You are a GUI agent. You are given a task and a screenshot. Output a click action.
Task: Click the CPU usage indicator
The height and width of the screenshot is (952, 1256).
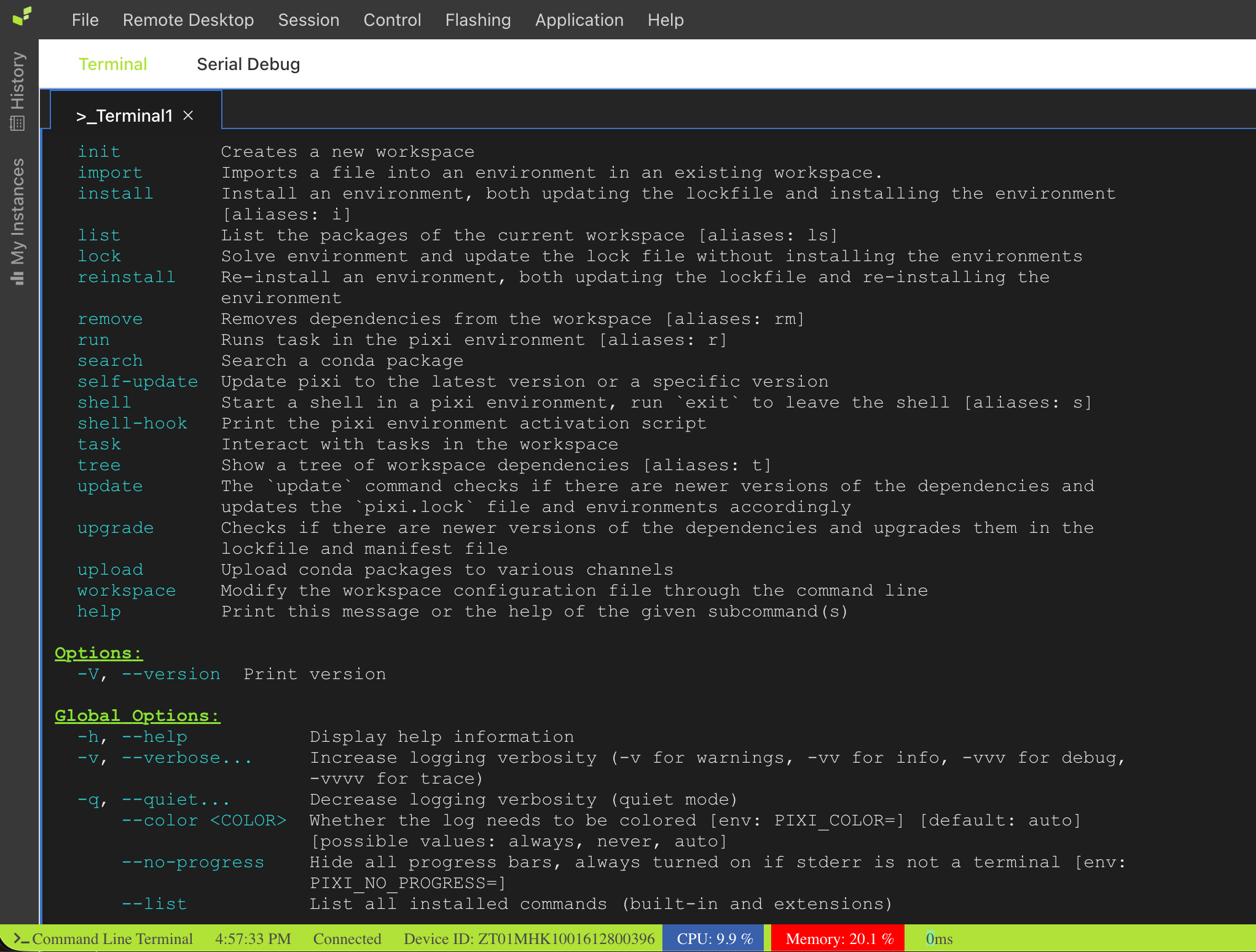pos(714,938)
